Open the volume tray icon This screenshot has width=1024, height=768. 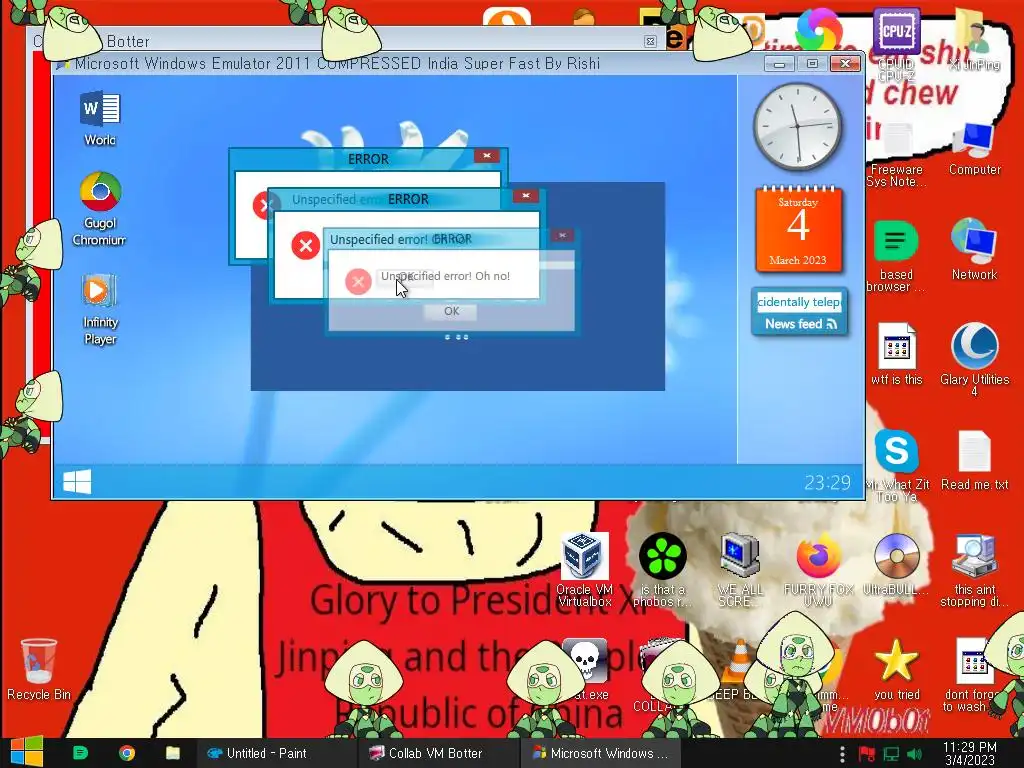click(915, 754)
